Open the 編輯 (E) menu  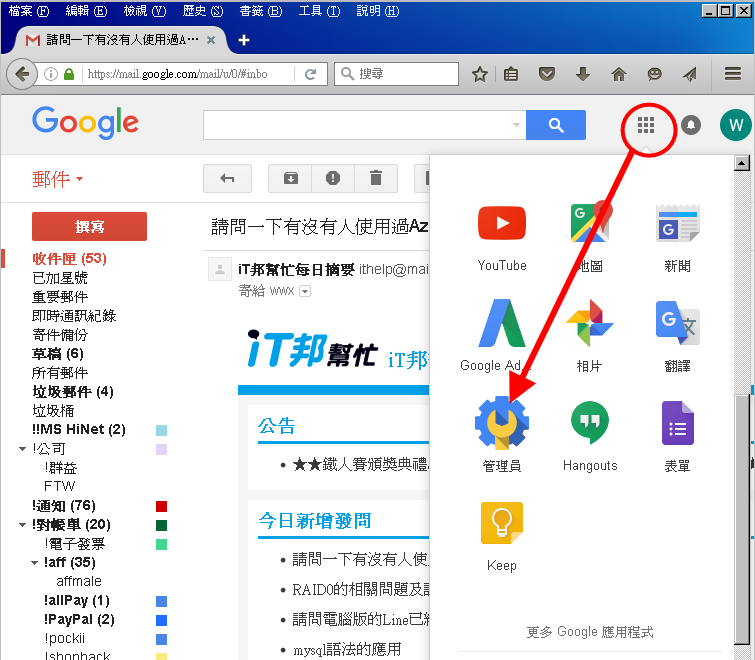tap(86, 11)
